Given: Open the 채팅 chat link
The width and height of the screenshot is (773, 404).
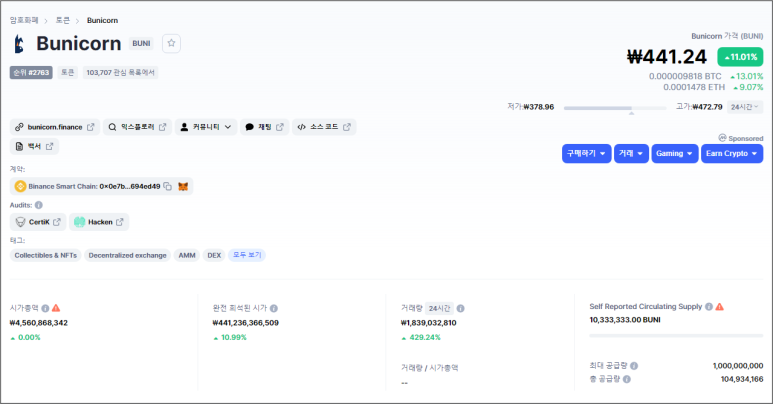Looking at the screenshot, I should 265,127.
